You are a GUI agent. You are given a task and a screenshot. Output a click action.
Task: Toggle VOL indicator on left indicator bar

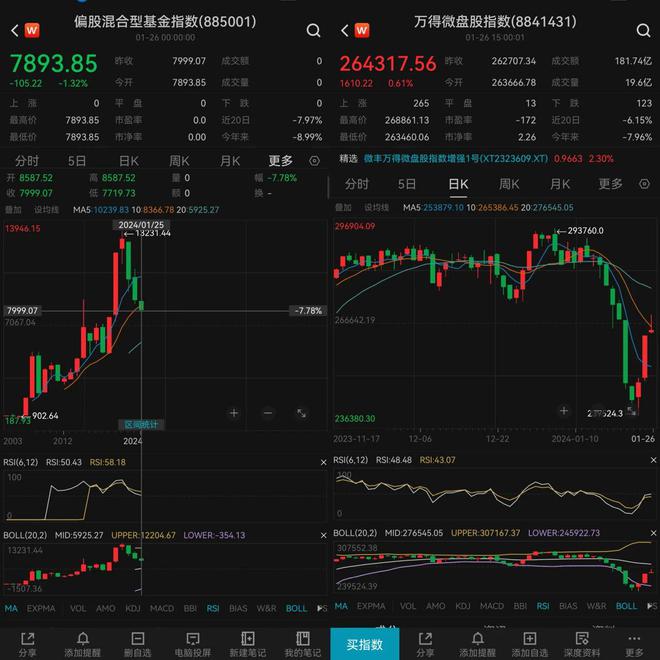[78, 608]
